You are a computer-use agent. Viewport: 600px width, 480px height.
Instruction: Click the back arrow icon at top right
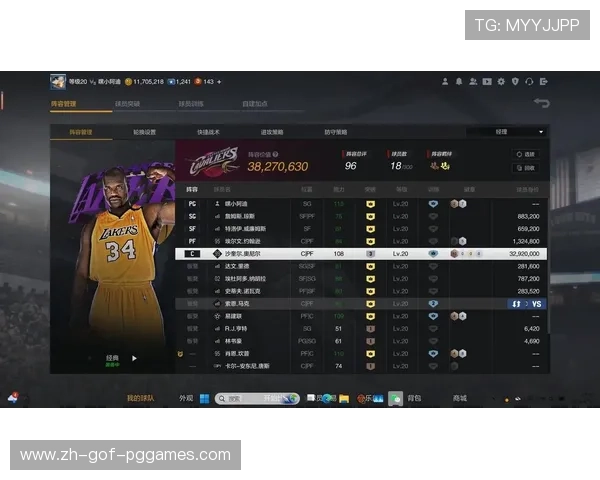click(541, 103)
